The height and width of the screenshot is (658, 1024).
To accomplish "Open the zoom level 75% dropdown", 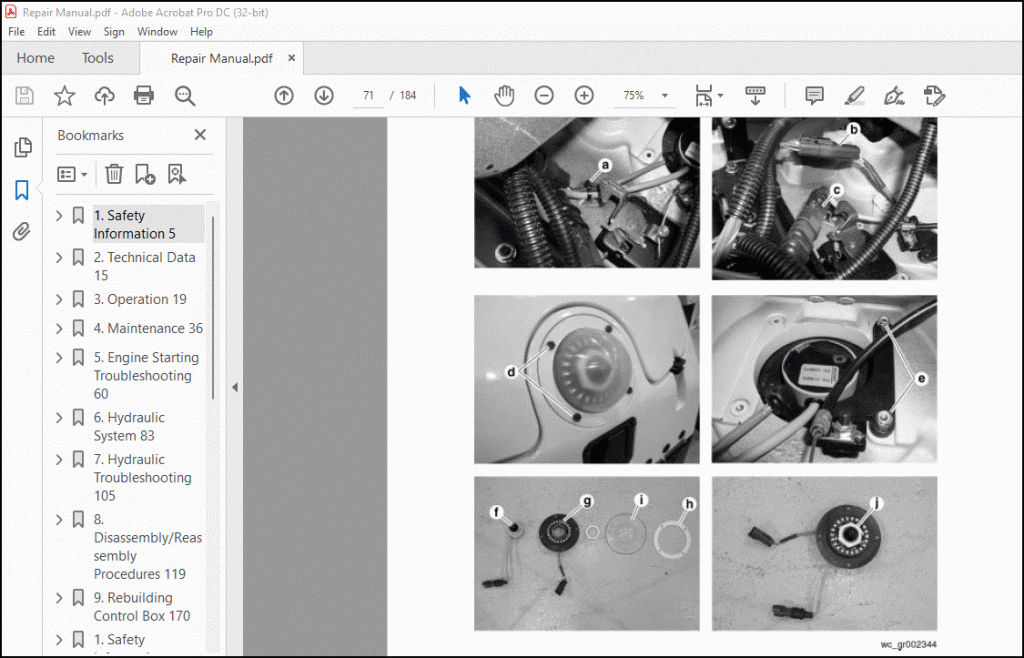I will [665, 96].
